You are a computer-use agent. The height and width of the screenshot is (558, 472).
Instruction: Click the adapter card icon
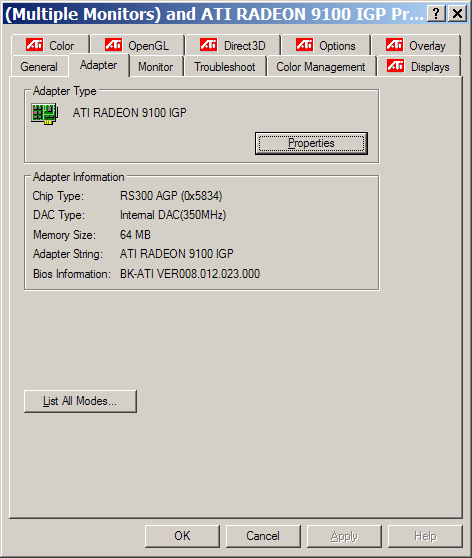pos(44,114)
